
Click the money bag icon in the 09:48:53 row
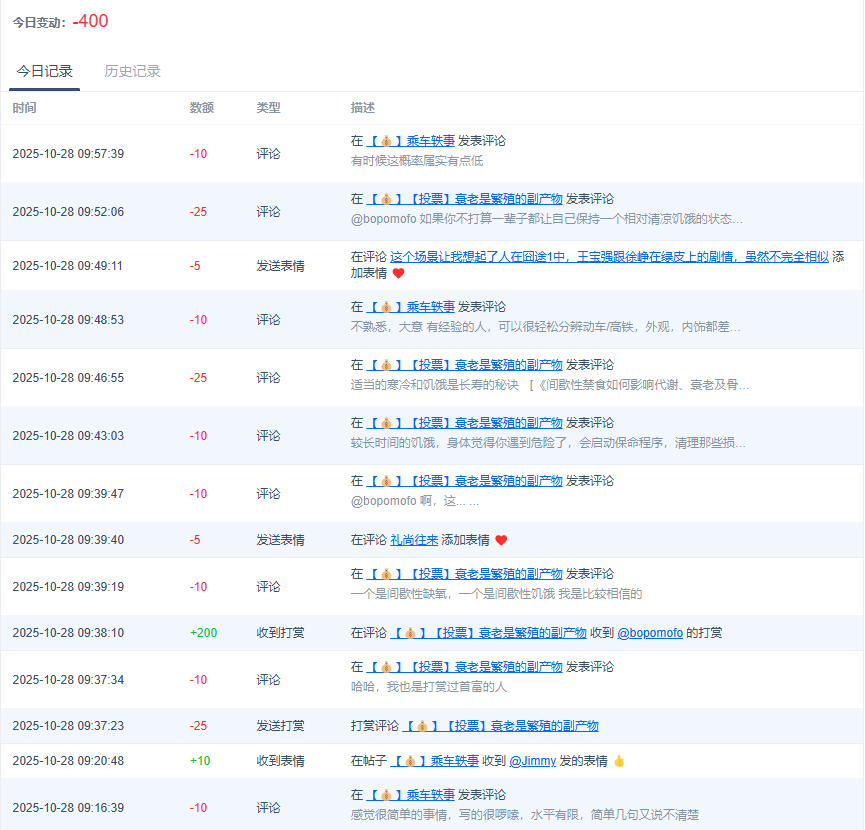coord(386,307)
